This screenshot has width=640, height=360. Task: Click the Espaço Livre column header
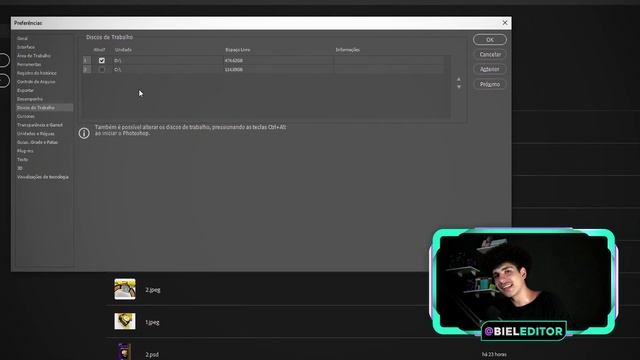[x=238, y=50]
